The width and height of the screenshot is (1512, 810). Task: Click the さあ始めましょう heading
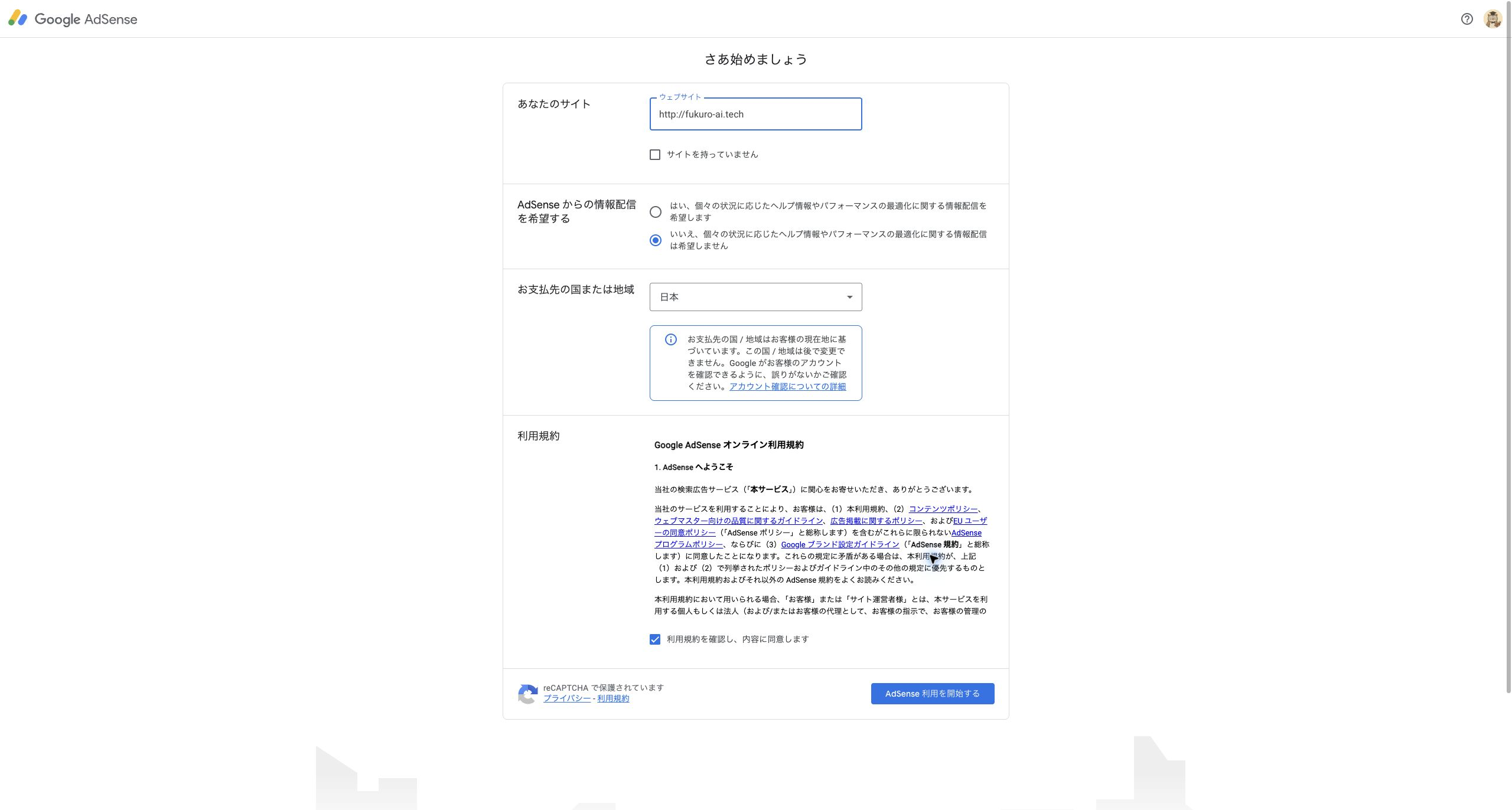click(x=755, y=59)
